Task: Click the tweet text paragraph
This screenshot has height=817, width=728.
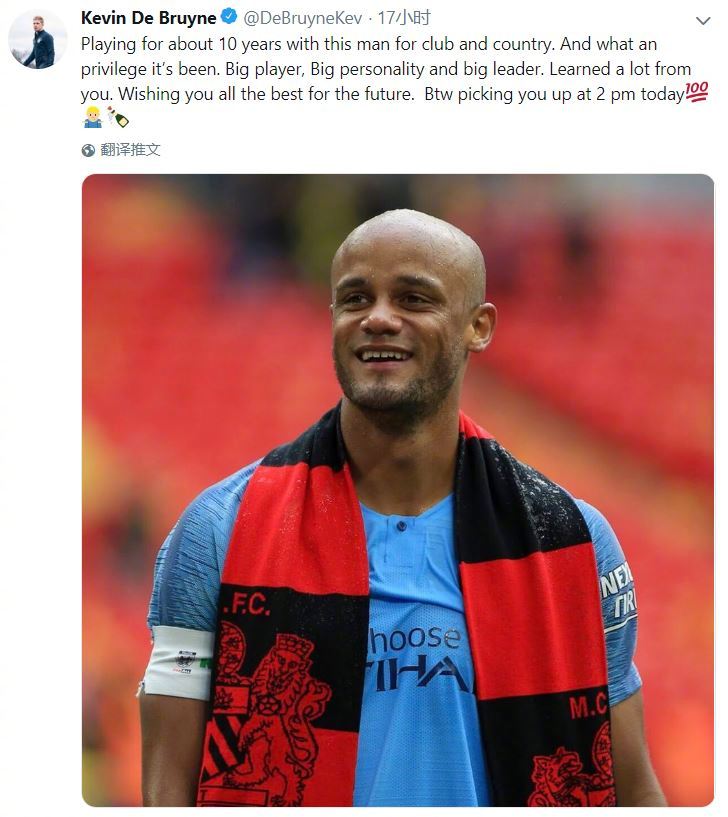Action: tap(394, 81)
